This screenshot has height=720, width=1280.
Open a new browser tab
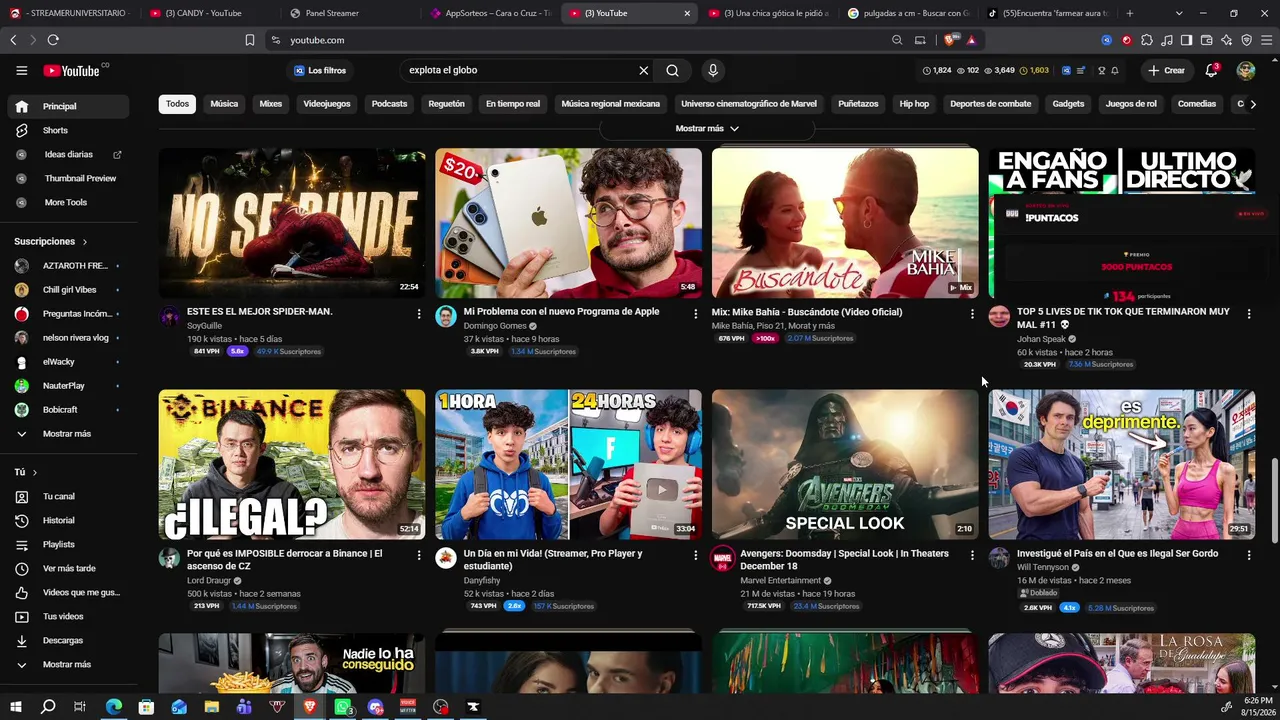pos(1130,13)
